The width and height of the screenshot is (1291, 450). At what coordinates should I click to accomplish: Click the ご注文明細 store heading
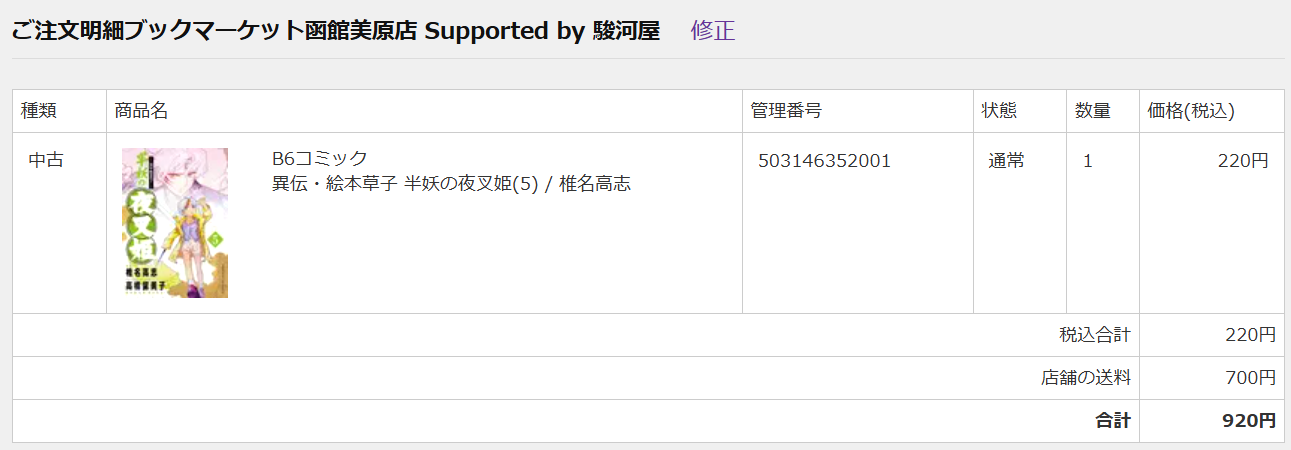point(336,30)
